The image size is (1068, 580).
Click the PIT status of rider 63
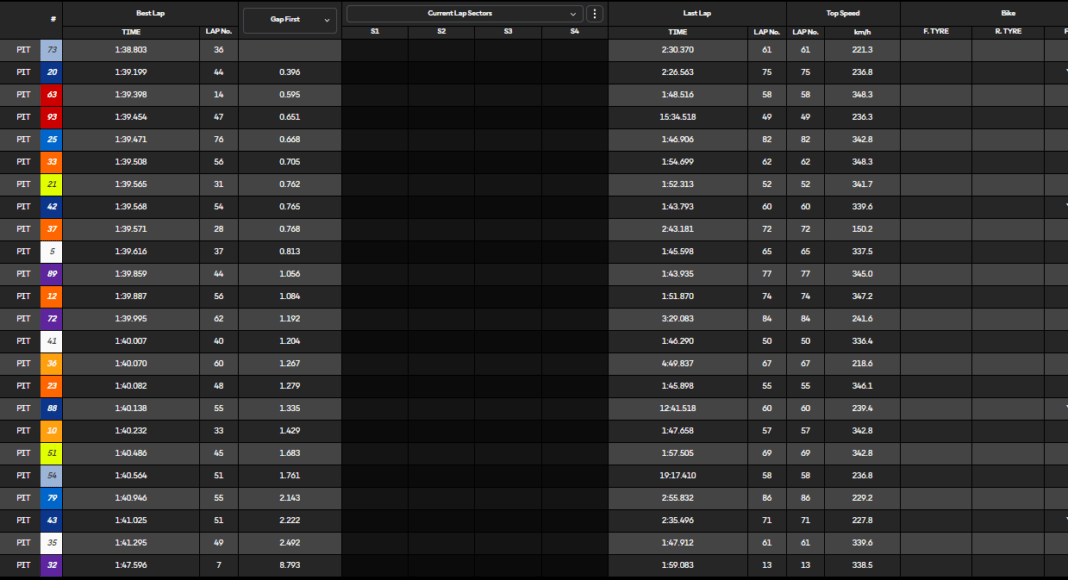(23, 95)
